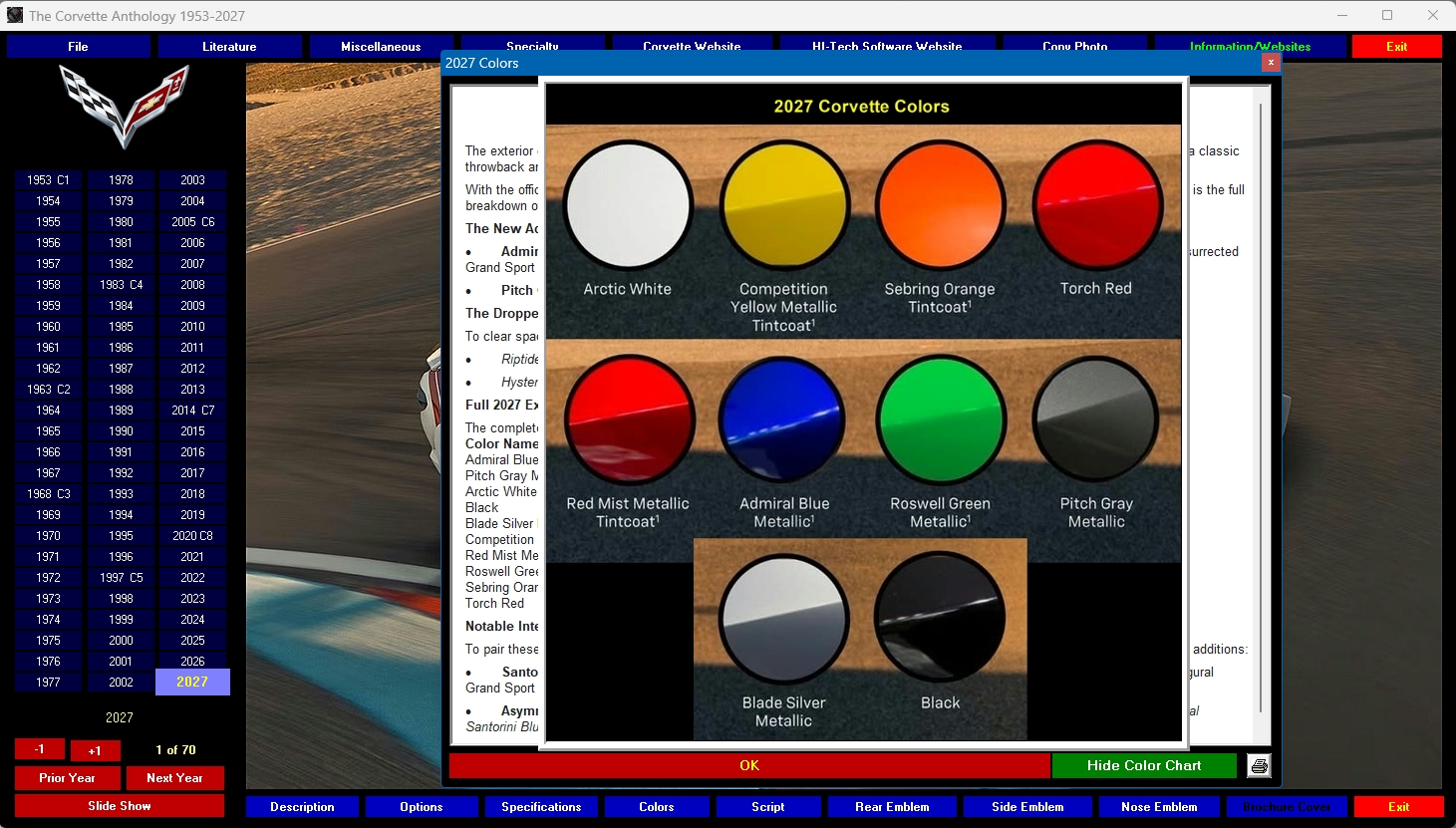
Task: Select the Blade Silver Metallic swatch
Action: [x=783, y=619]
